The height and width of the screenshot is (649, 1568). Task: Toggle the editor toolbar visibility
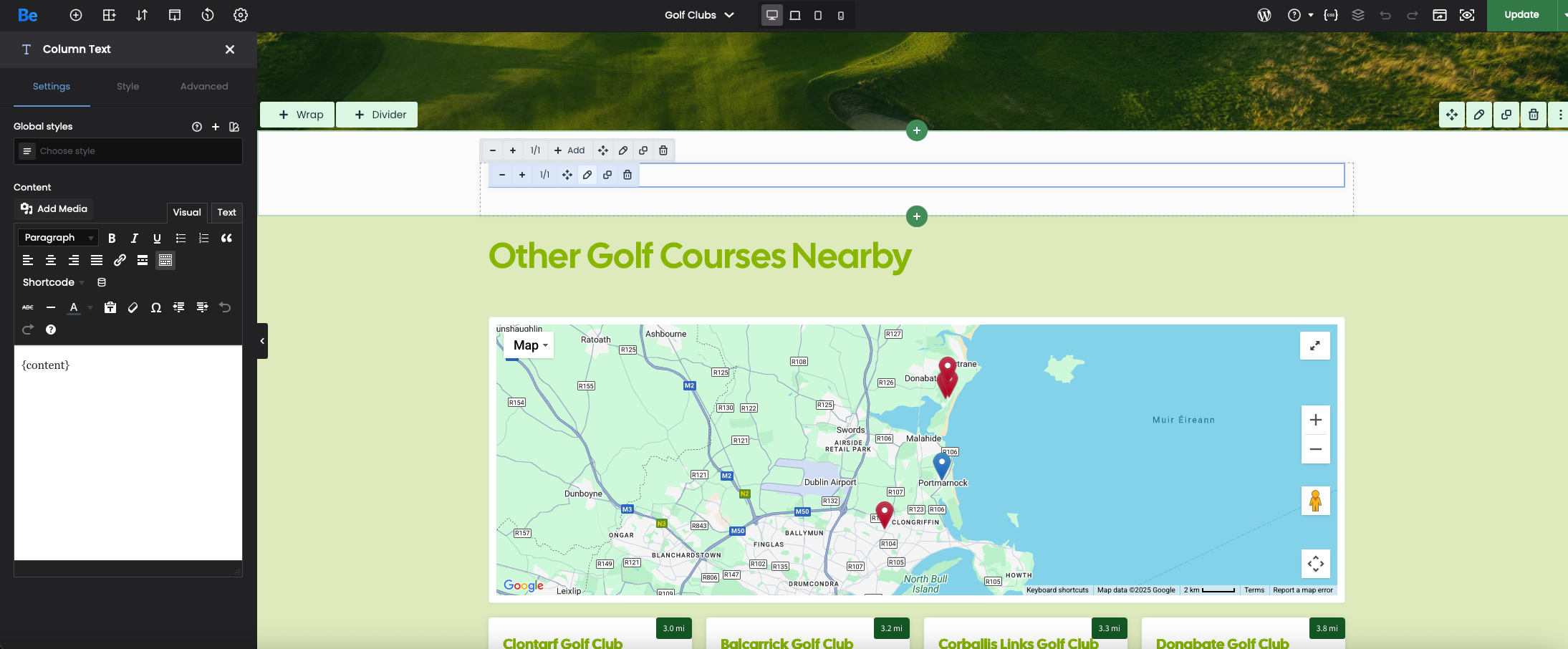point(165,260)
